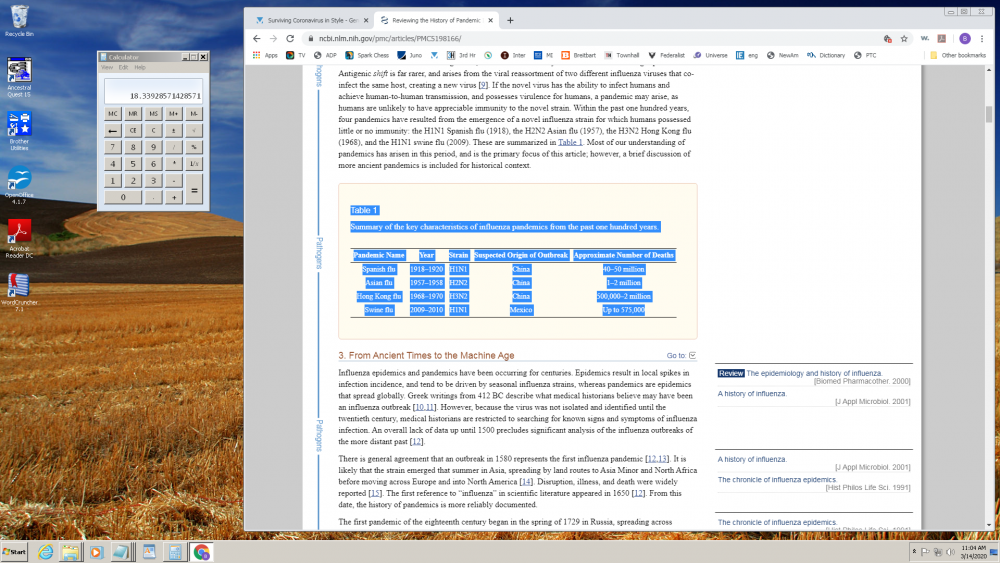Image resolution: width=1000 pixels, height=563 pixels.
Task: Open citation reference [9] link
Action: (x=483, y=85)
